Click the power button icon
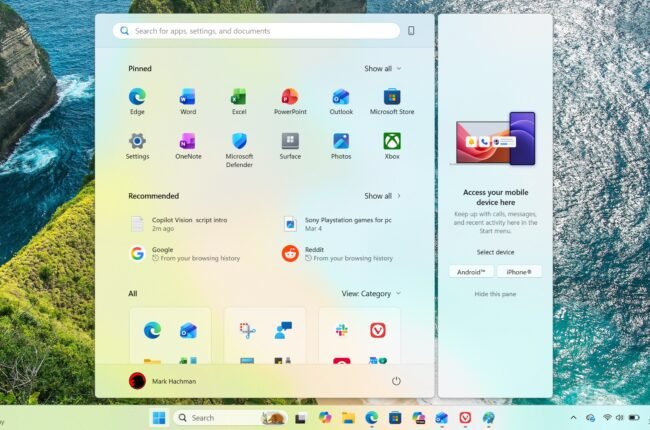Viewport: 650px width, 430px height. (396, 381)
